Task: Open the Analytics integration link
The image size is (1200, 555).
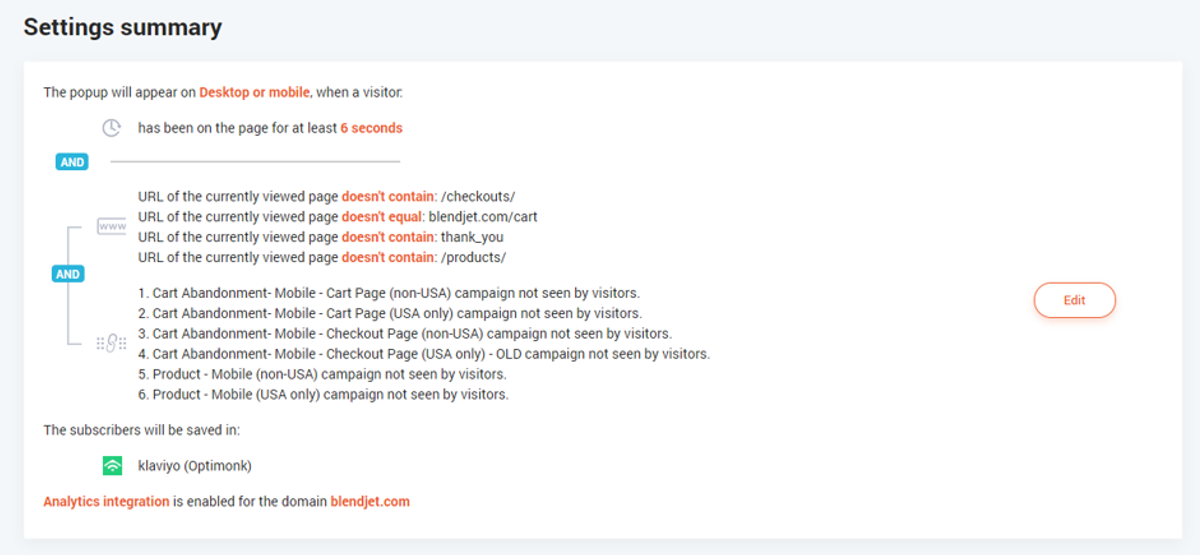Action: click(x=106, y=501)
